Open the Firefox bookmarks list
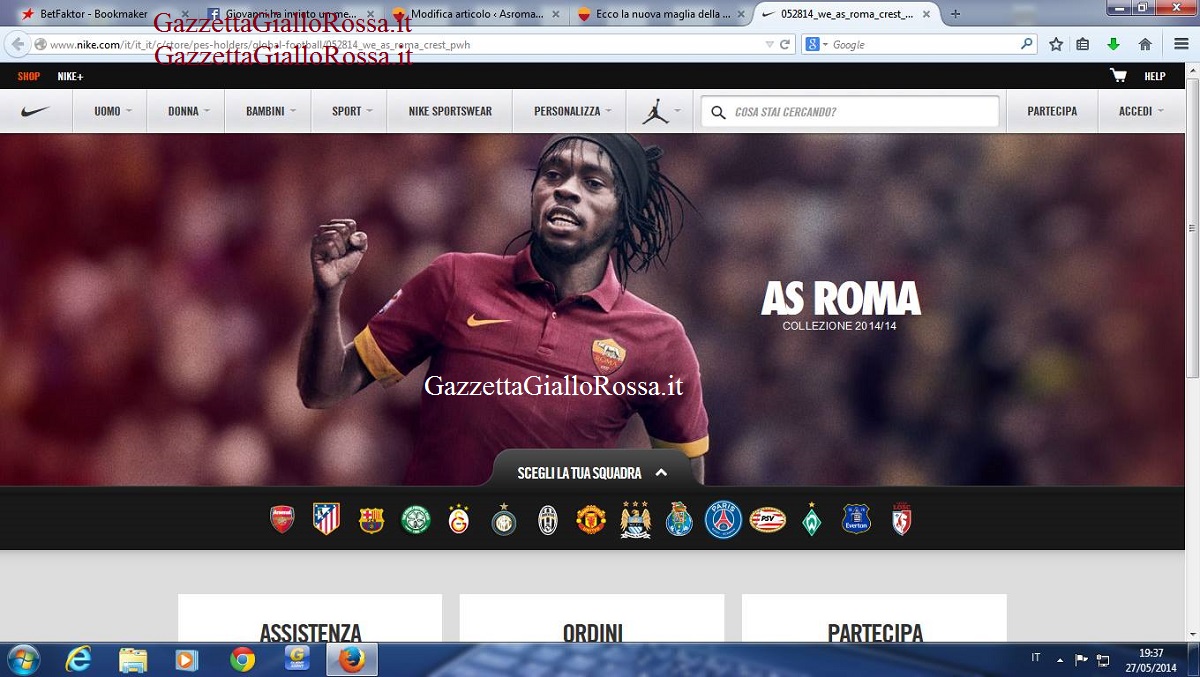Viewport: 1200px width, 677px height. pos(1083,44)
